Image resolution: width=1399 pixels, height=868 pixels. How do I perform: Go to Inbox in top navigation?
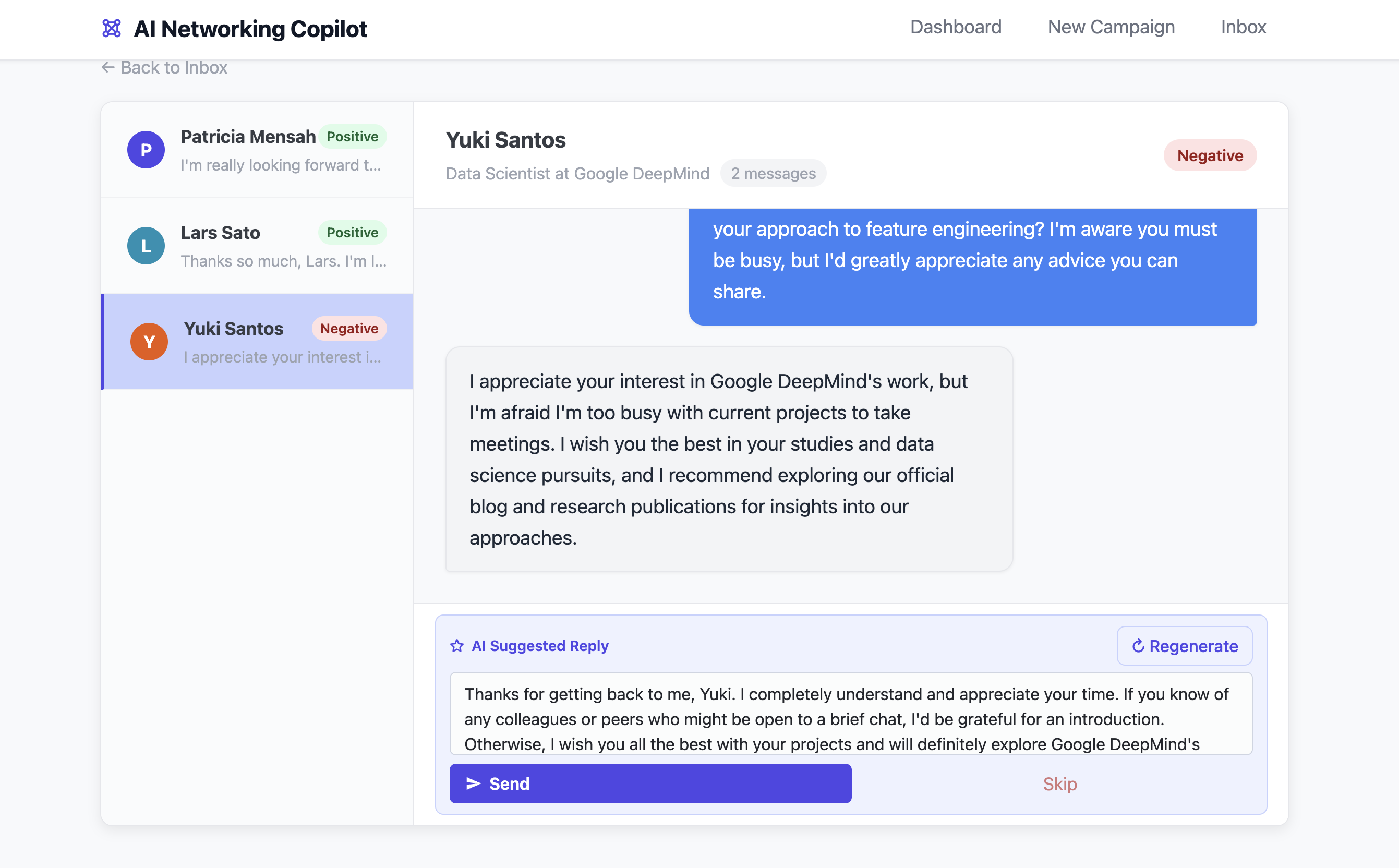(x=1243, y=27)
